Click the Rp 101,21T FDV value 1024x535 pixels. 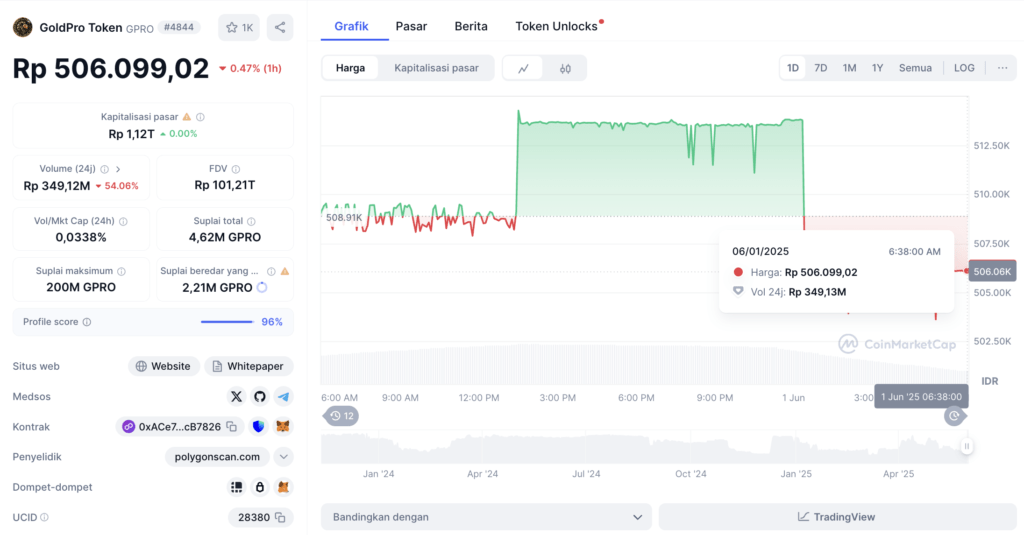pyautogui.click(x=225, y=186)
